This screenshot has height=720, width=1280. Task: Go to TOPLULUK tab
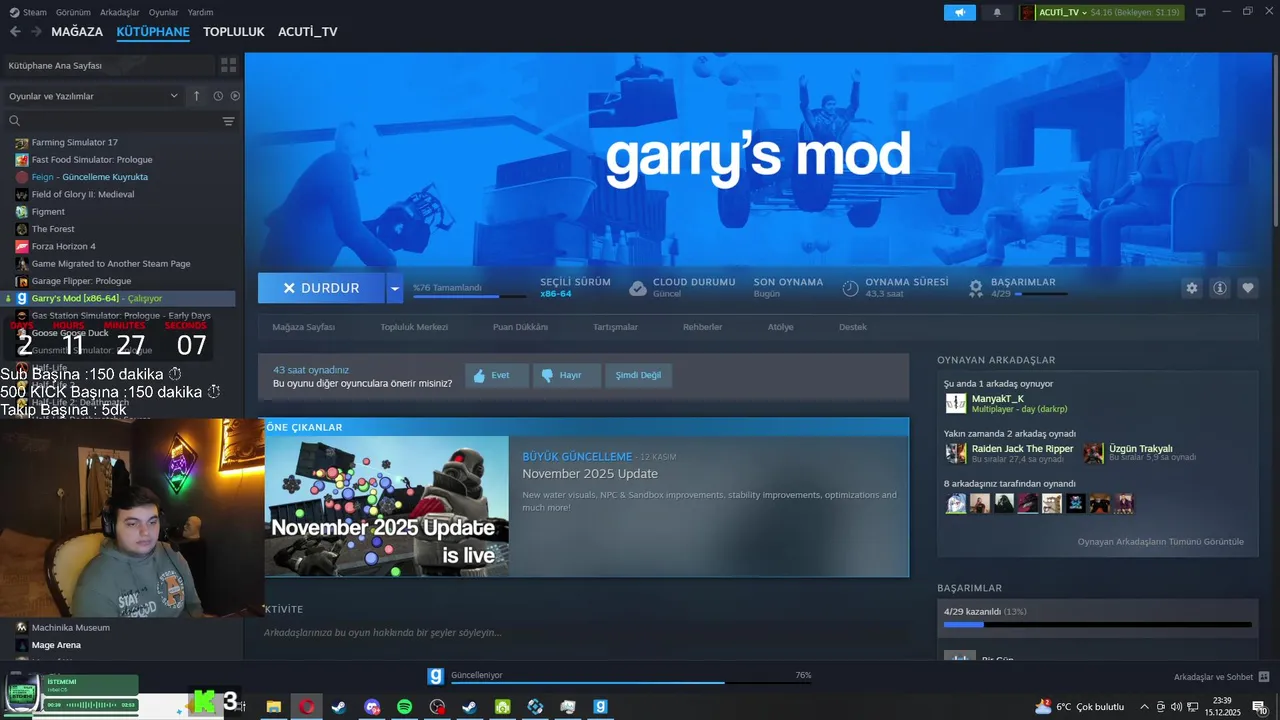point(234,32)
